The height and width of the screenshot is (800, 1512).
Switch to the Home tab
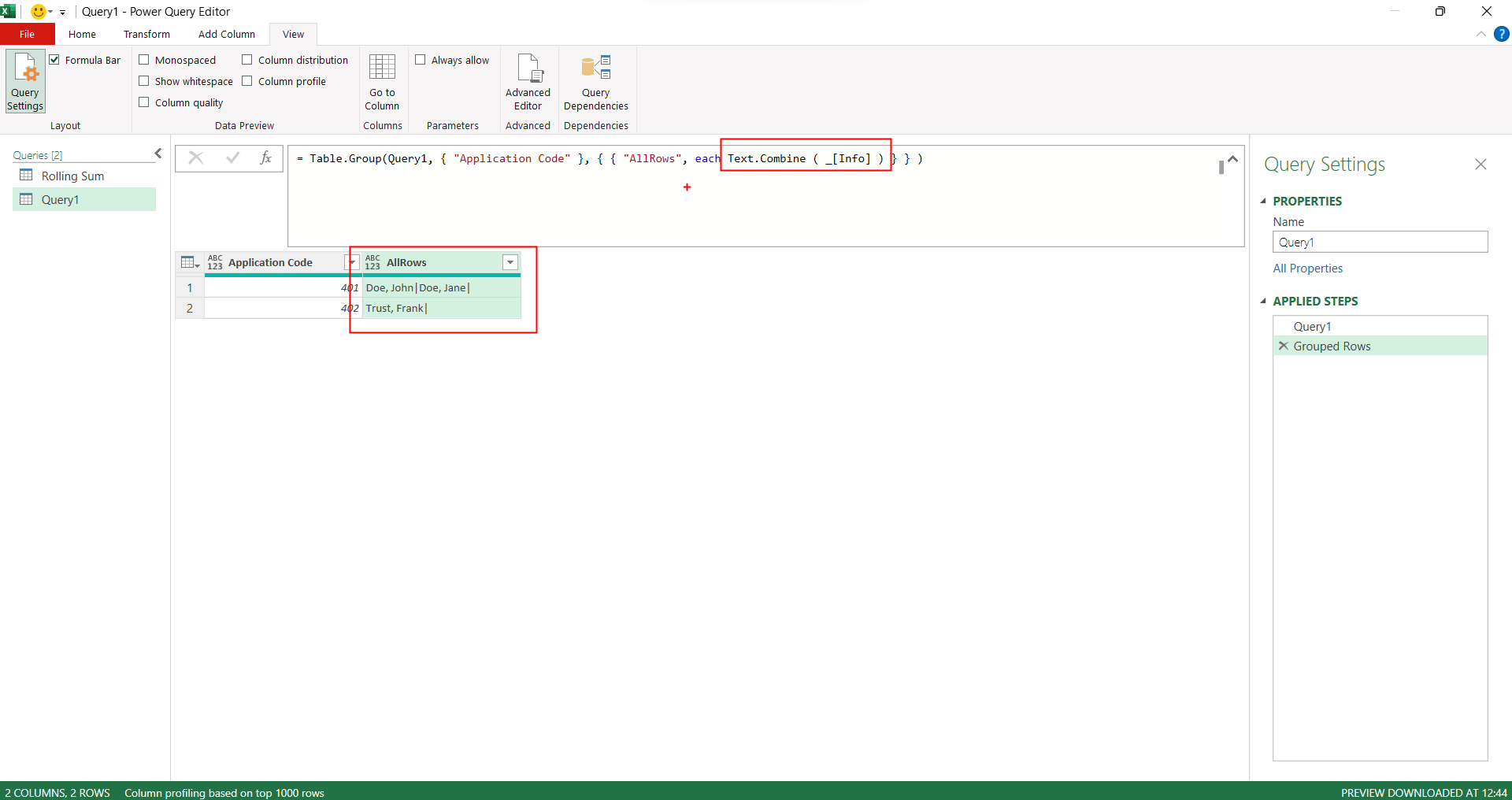click(x=82, y=34)
